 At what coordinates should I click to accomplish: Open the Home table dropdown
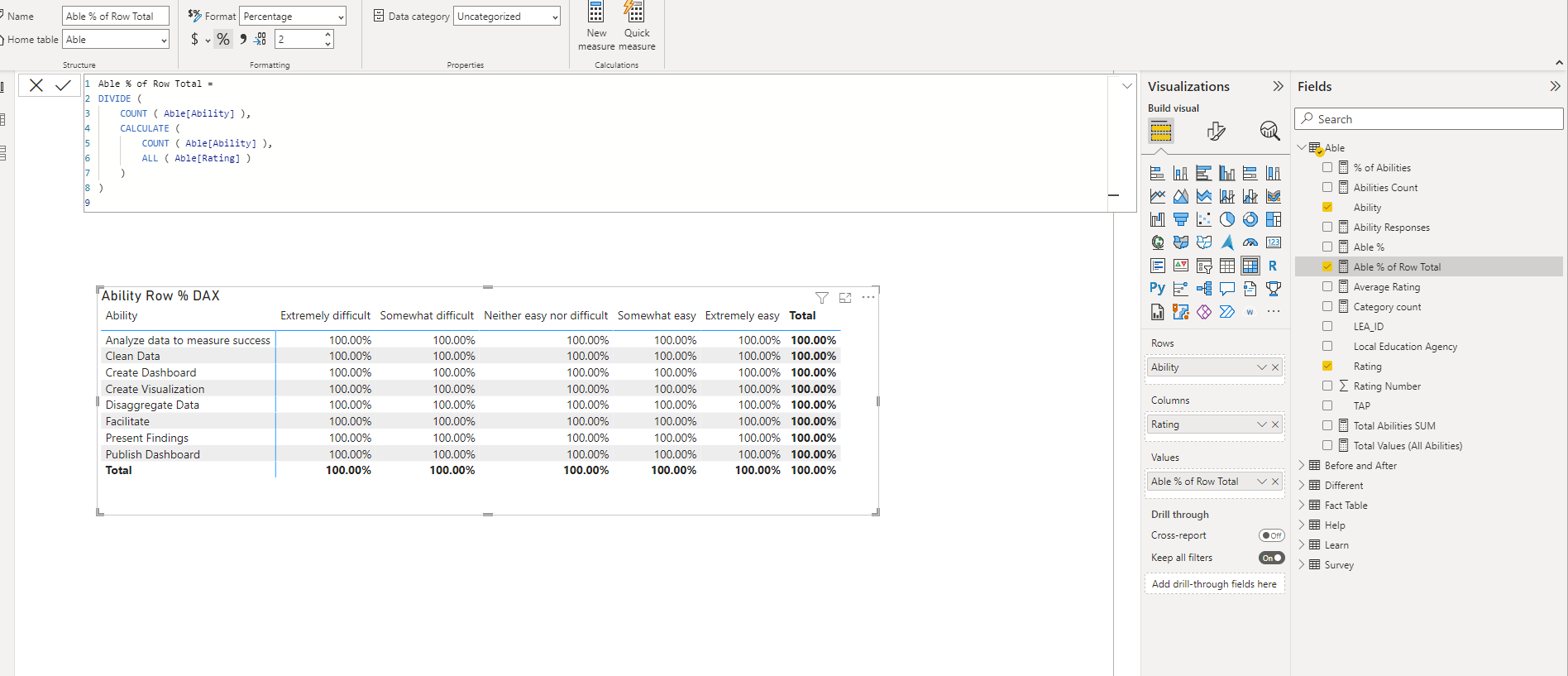tap(116, 39)
